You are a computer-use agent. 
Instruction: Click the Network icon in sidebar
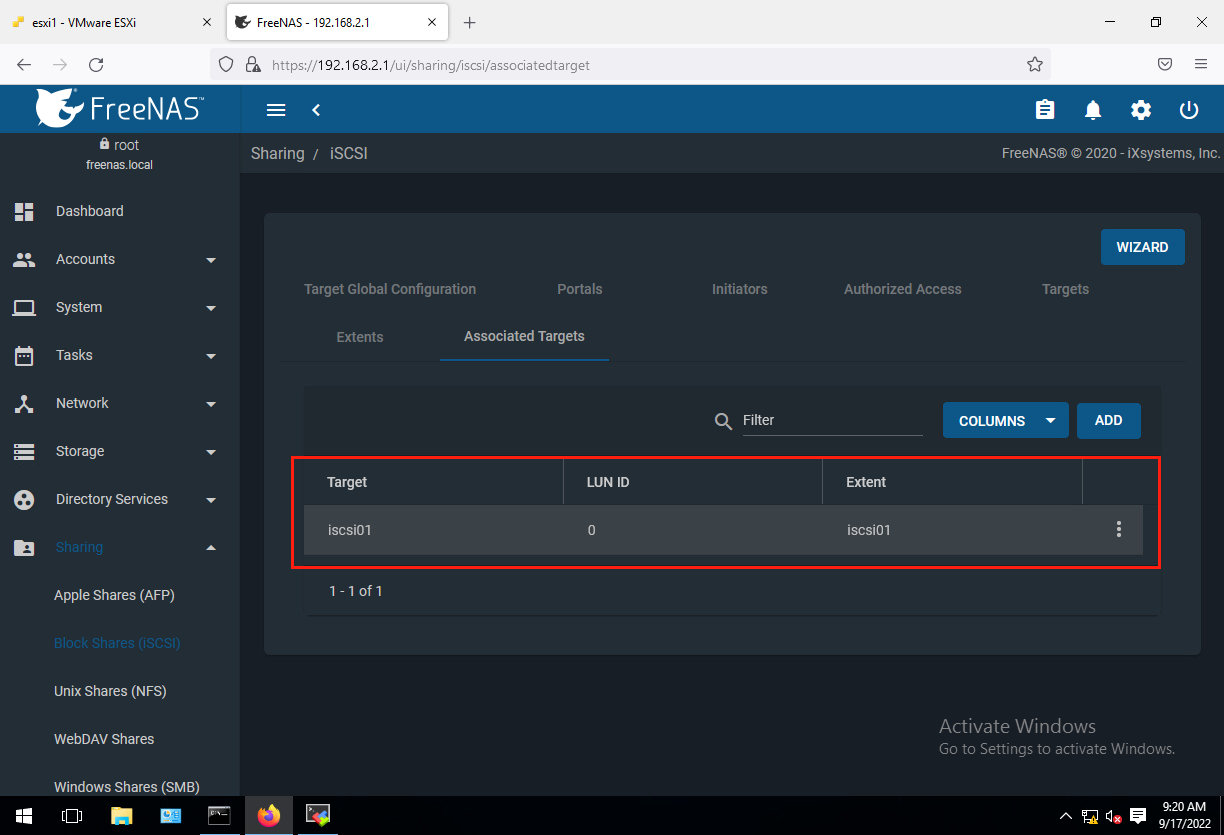24,403
